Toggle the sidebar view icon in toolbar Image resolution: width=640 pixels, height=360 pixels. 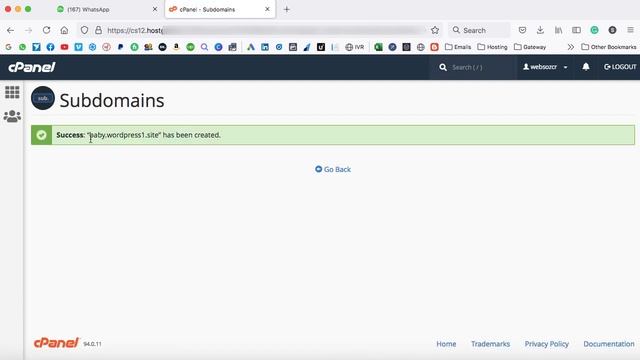[x=576, y=30]
